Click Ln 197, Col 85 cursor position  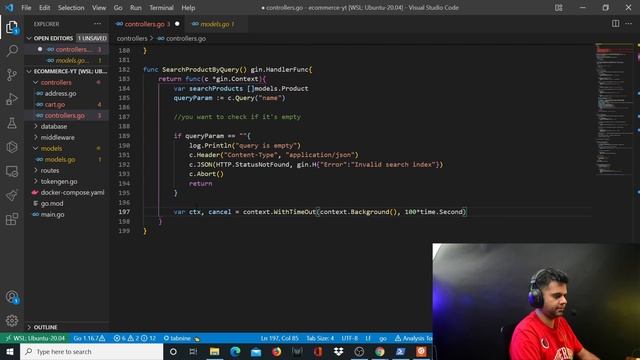(280, 338)
